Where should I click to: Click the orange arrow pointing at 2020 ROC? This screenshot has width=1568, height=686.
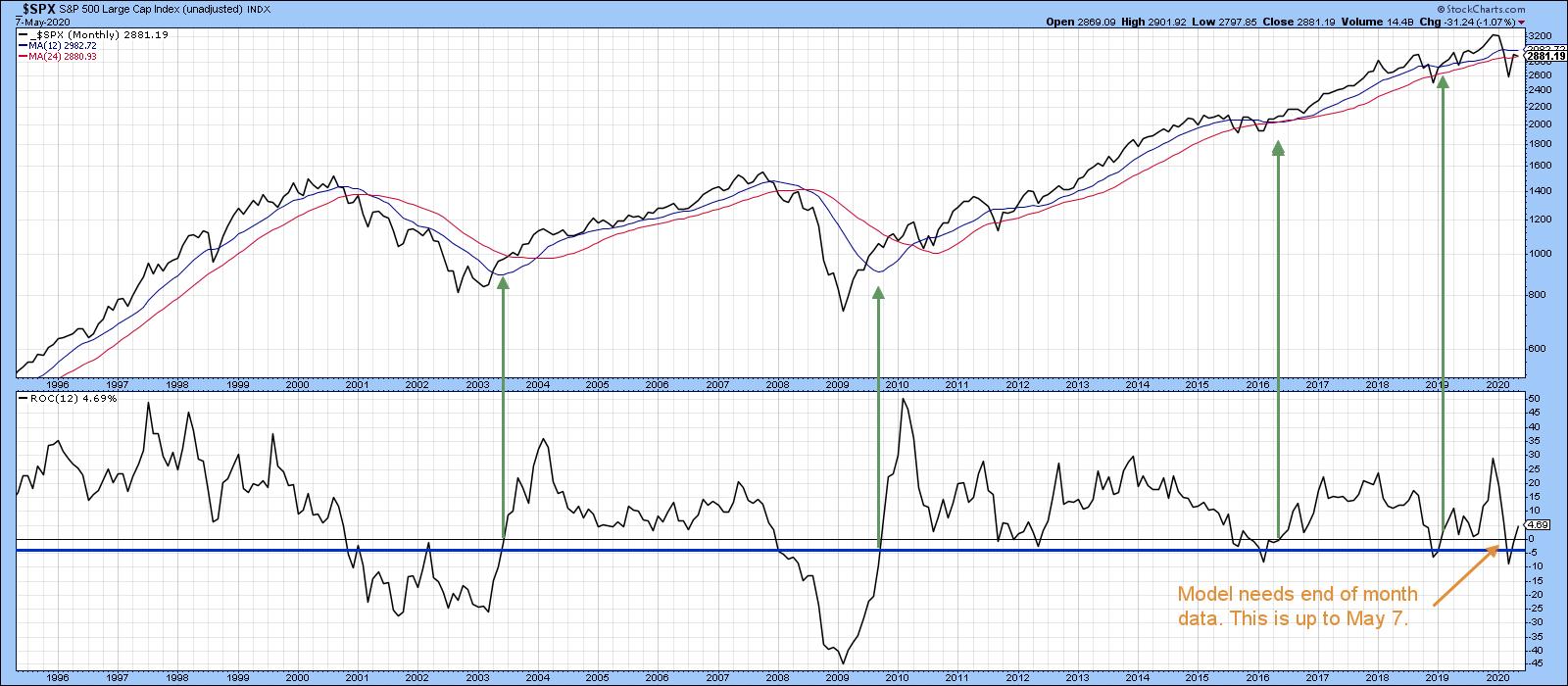[x=1468, y=575]
